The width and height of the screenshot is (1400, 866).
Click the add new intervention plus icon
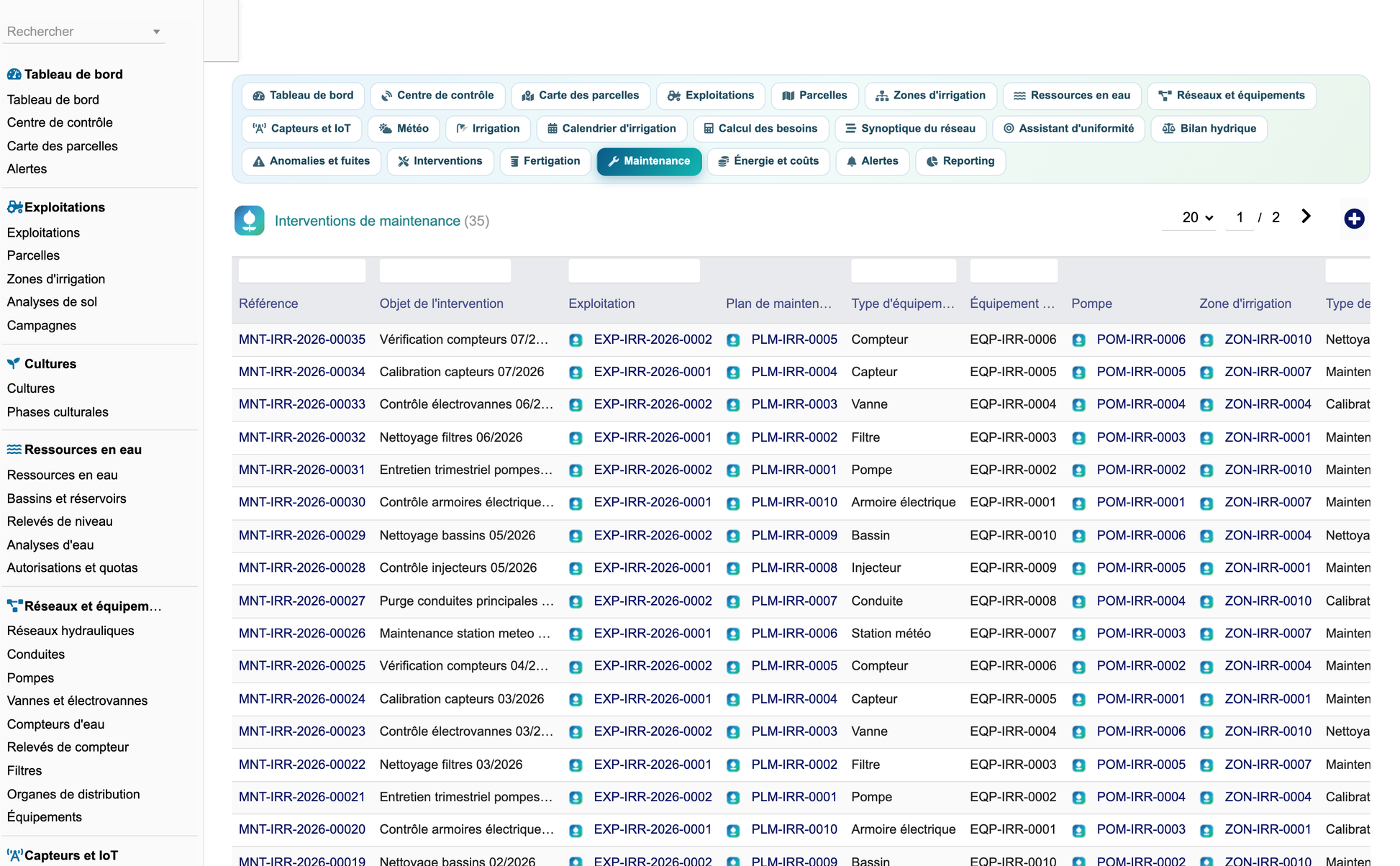coord(1354,219)
